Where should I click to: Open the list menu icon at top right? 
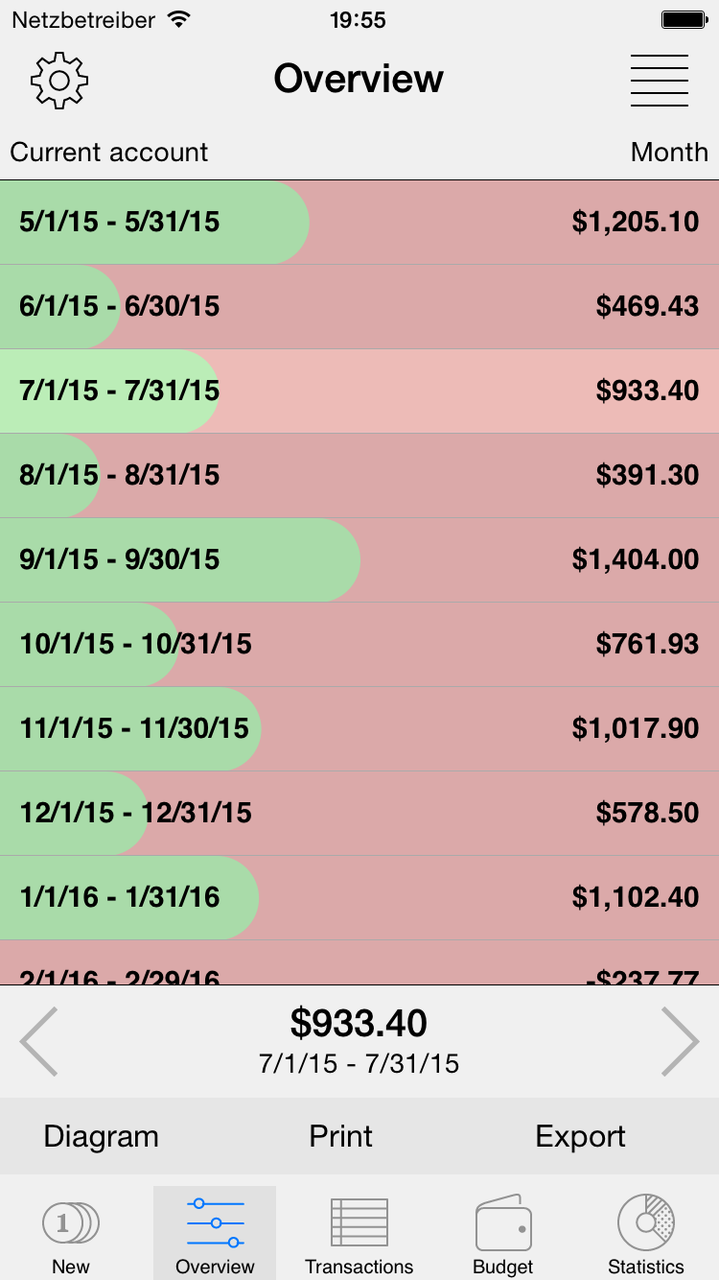(659, 80)
